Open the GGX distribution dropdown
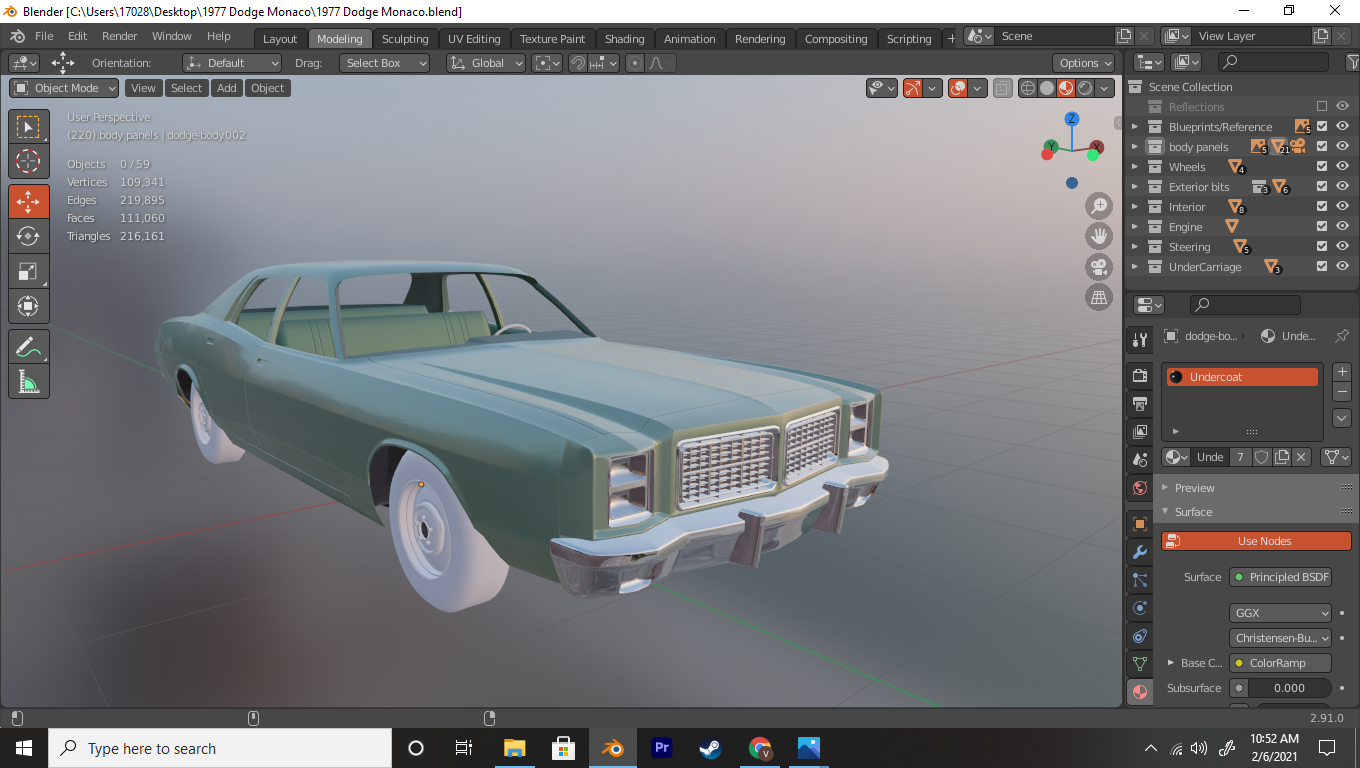The height and width of the screenshot is (768, 1360). tap(1280, 613)
